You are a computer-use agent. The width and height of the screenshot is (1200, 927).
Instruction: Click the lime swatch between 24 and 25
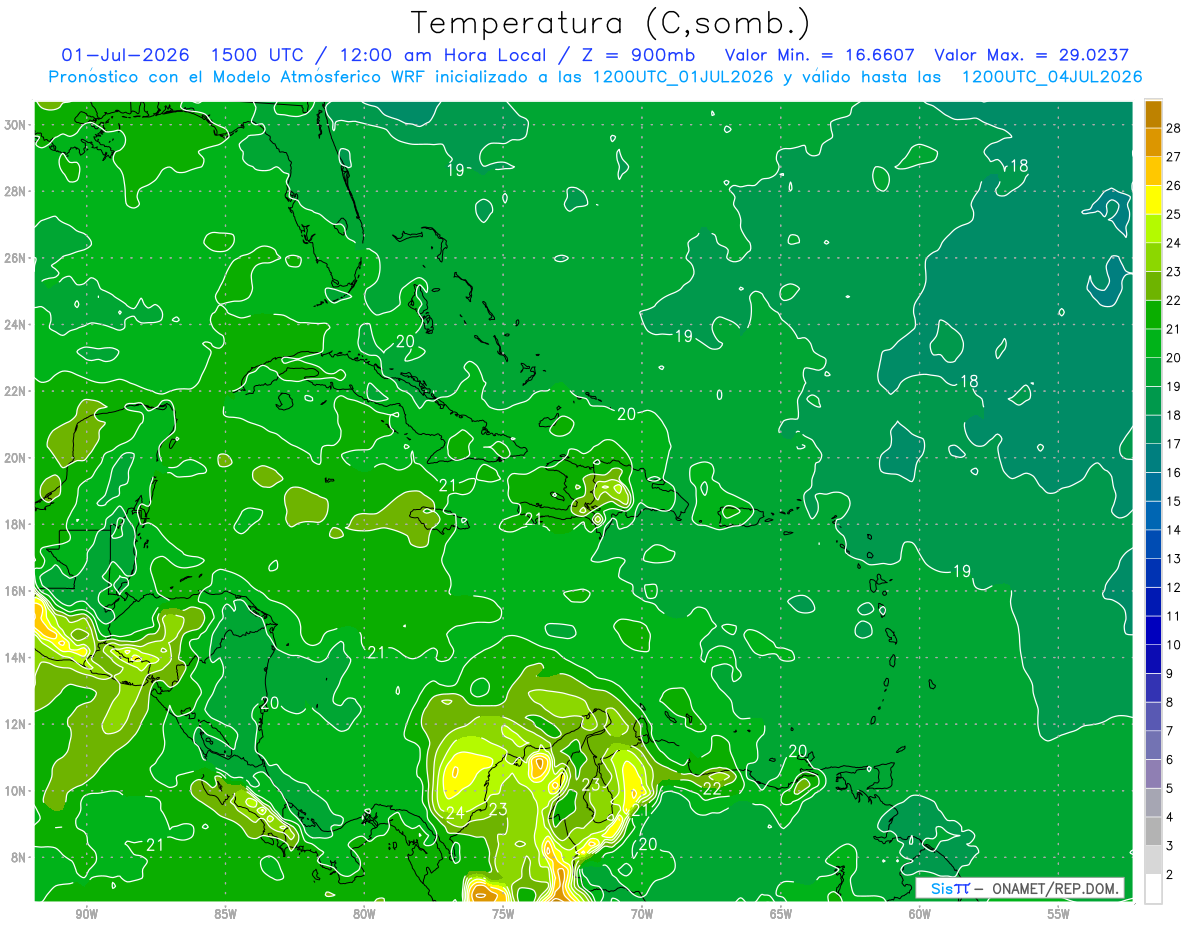[x=1153, y=229]
